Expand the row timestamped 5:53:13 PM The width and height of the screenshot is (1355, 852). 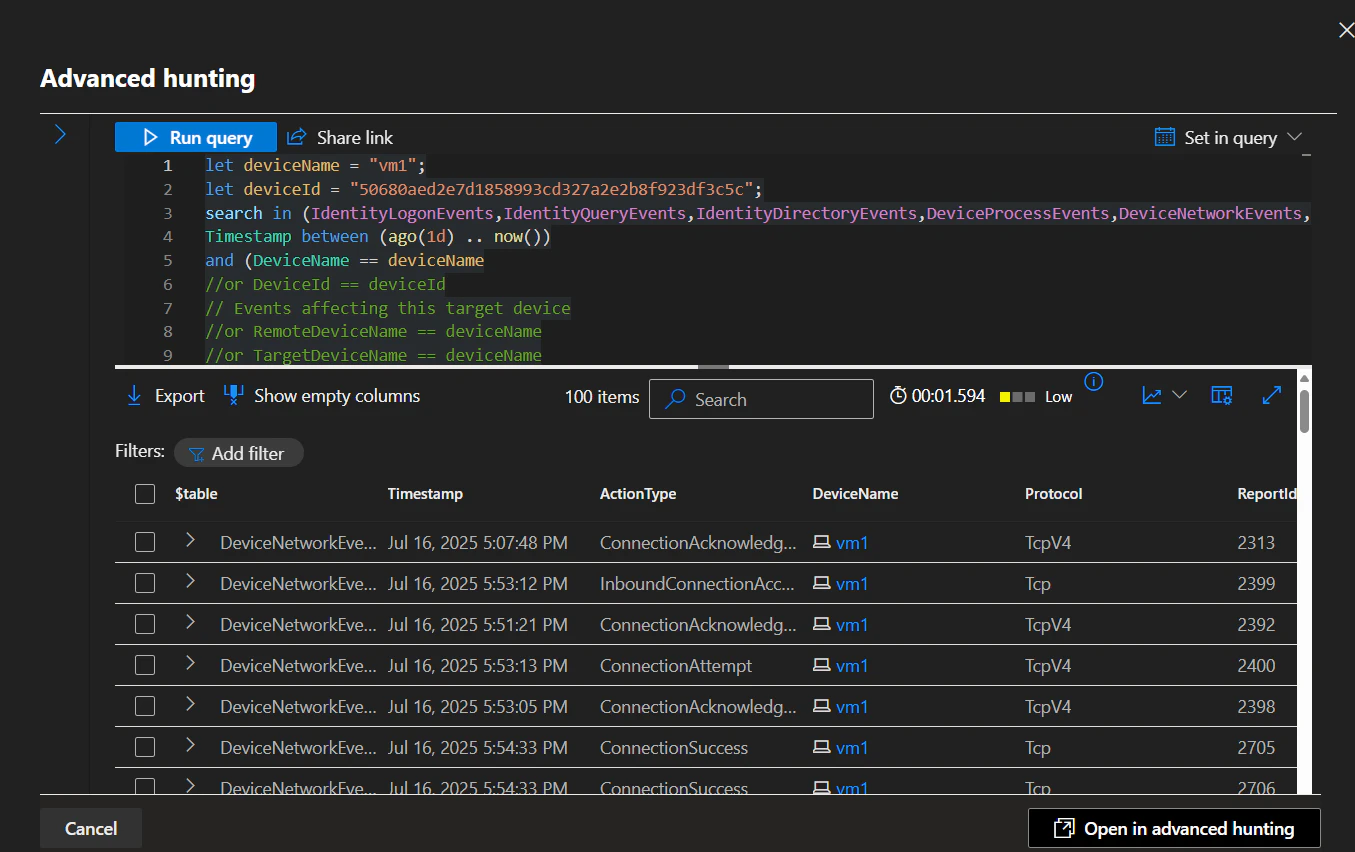190,663
